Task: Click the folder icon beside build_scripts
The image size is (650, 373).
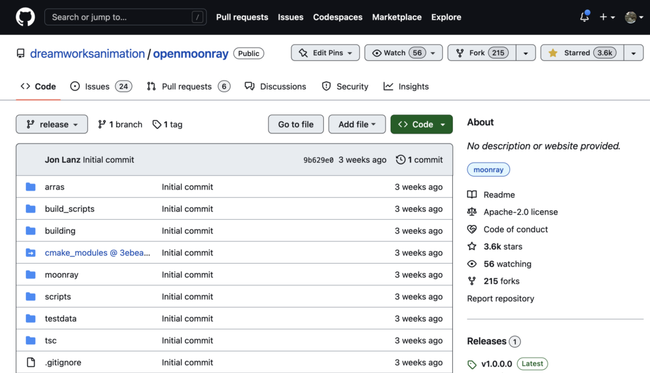Action: pos(31,208)
